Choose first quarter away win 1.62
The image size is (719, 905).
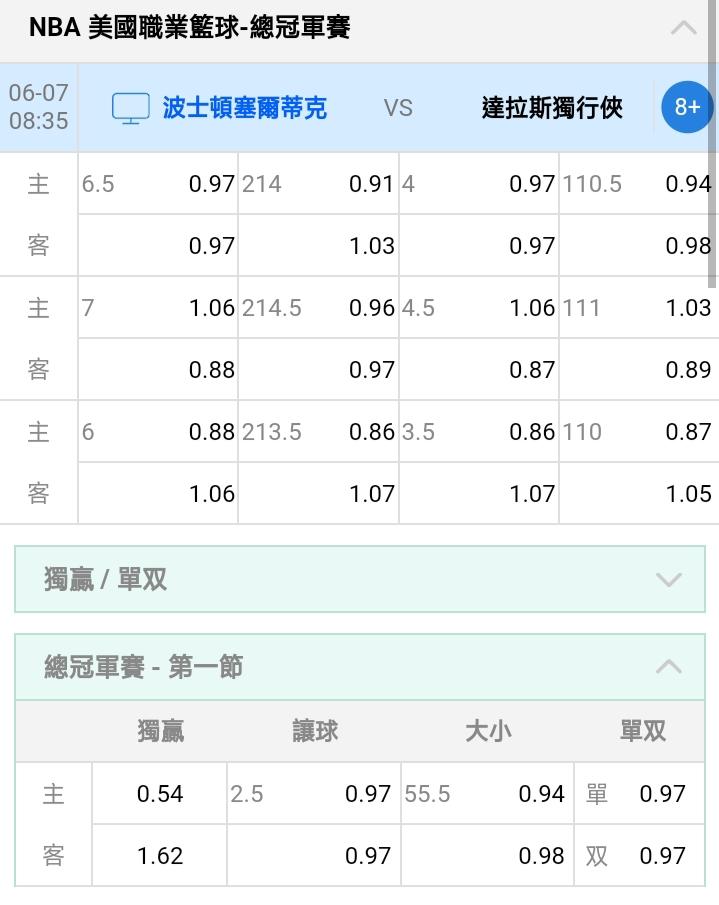tap(159, 855)
